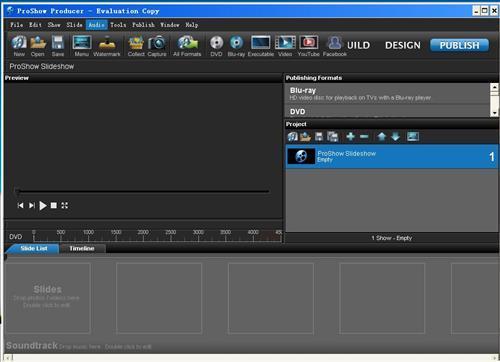This screenshot has height=362, width=500.
Task: Click the Save toolbar icon
Action: point(58,46)
